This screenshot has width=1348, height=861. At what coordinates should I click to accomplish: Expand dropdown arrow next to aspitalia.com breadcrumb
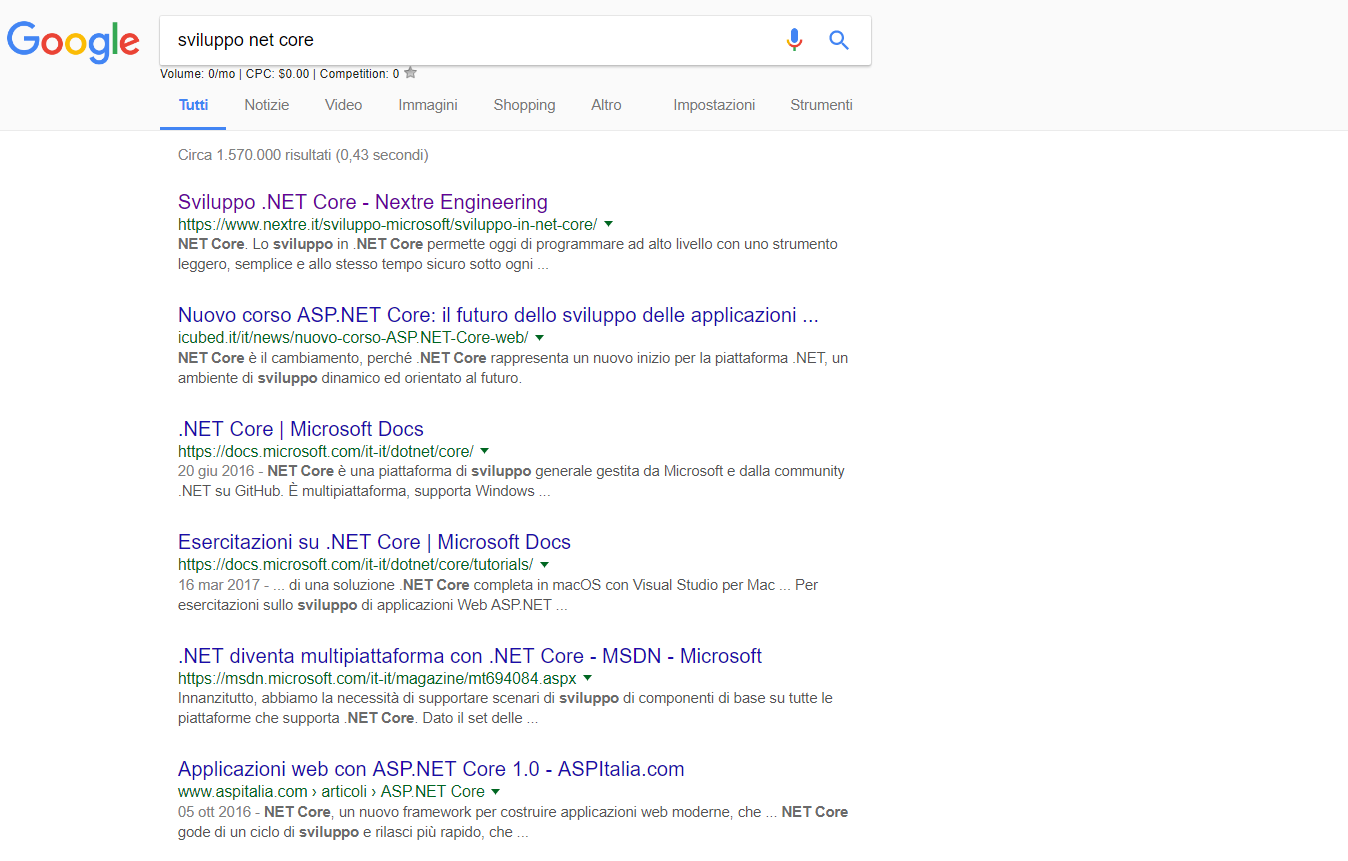[x=495, y=792]
